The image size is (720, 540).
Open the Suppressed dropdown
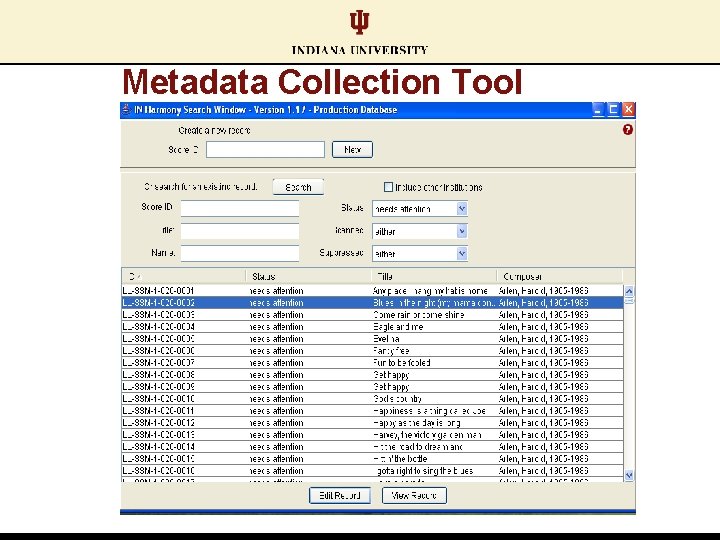tap(420, 253)
